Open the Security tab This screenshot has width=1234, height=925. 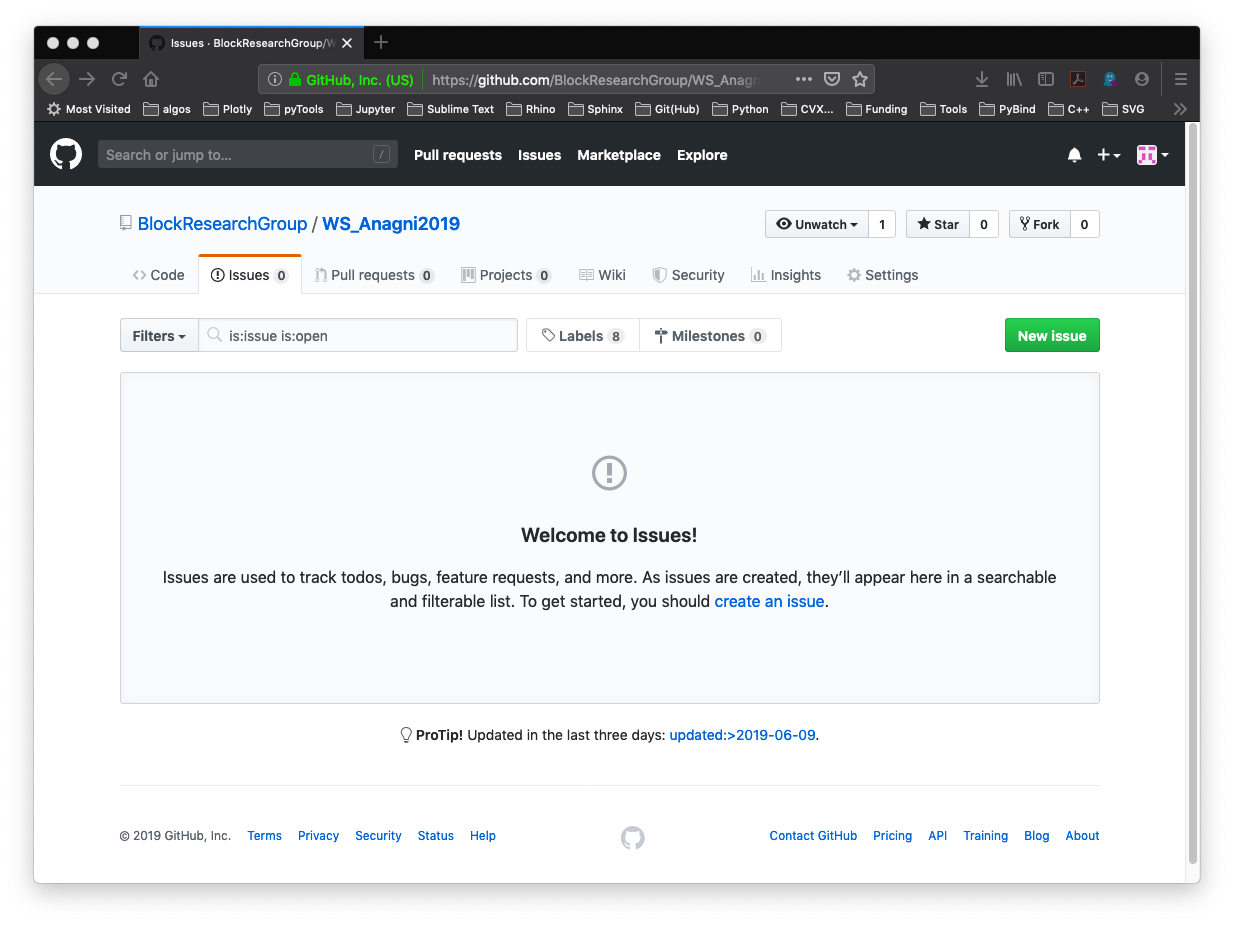pos(688,275)
